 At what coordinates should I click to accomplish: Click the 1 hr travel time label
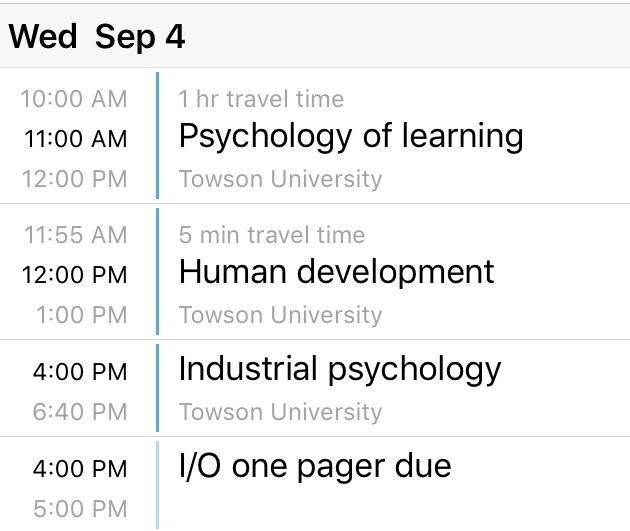click(x=261, y=99)
